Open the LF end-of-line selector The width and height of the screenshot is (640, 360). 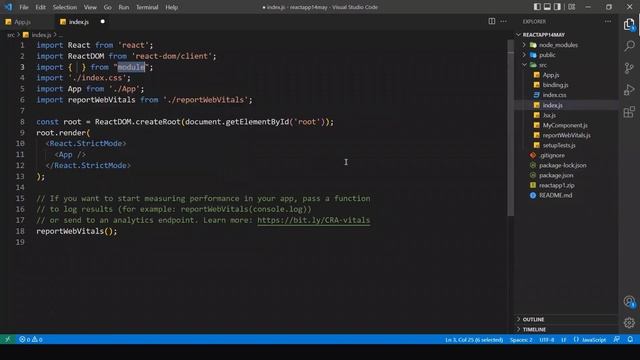pyautogui.click(x=563, y=339)
